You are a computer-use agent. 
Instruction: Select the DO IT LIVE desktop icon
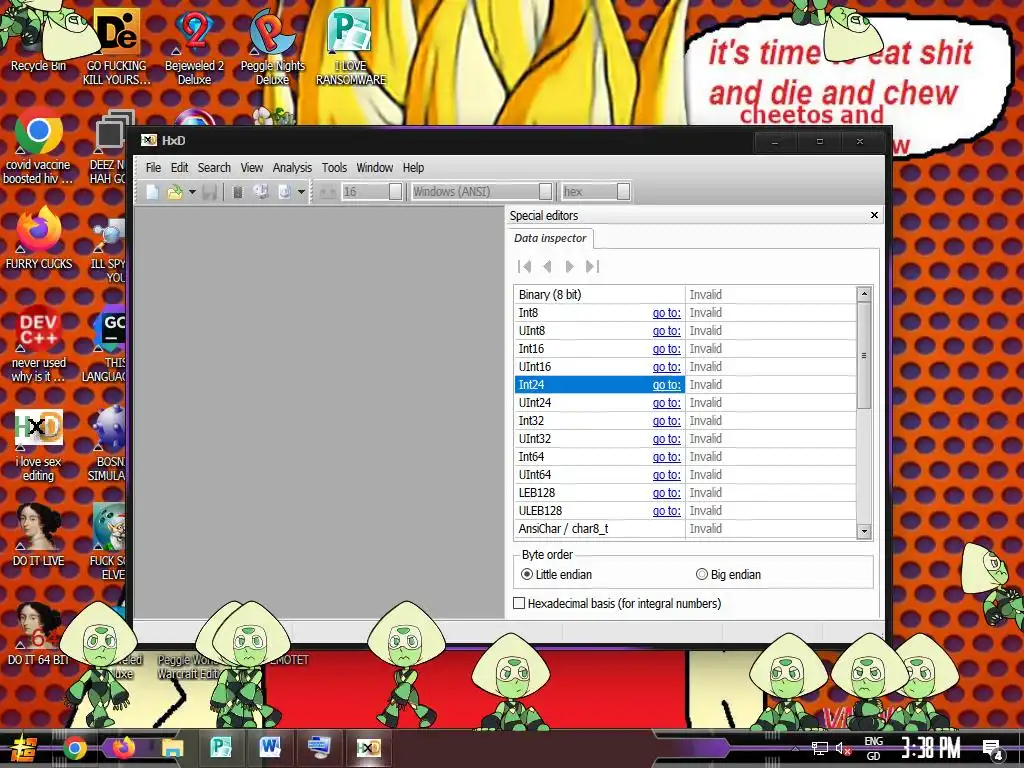tap(38, 536)
